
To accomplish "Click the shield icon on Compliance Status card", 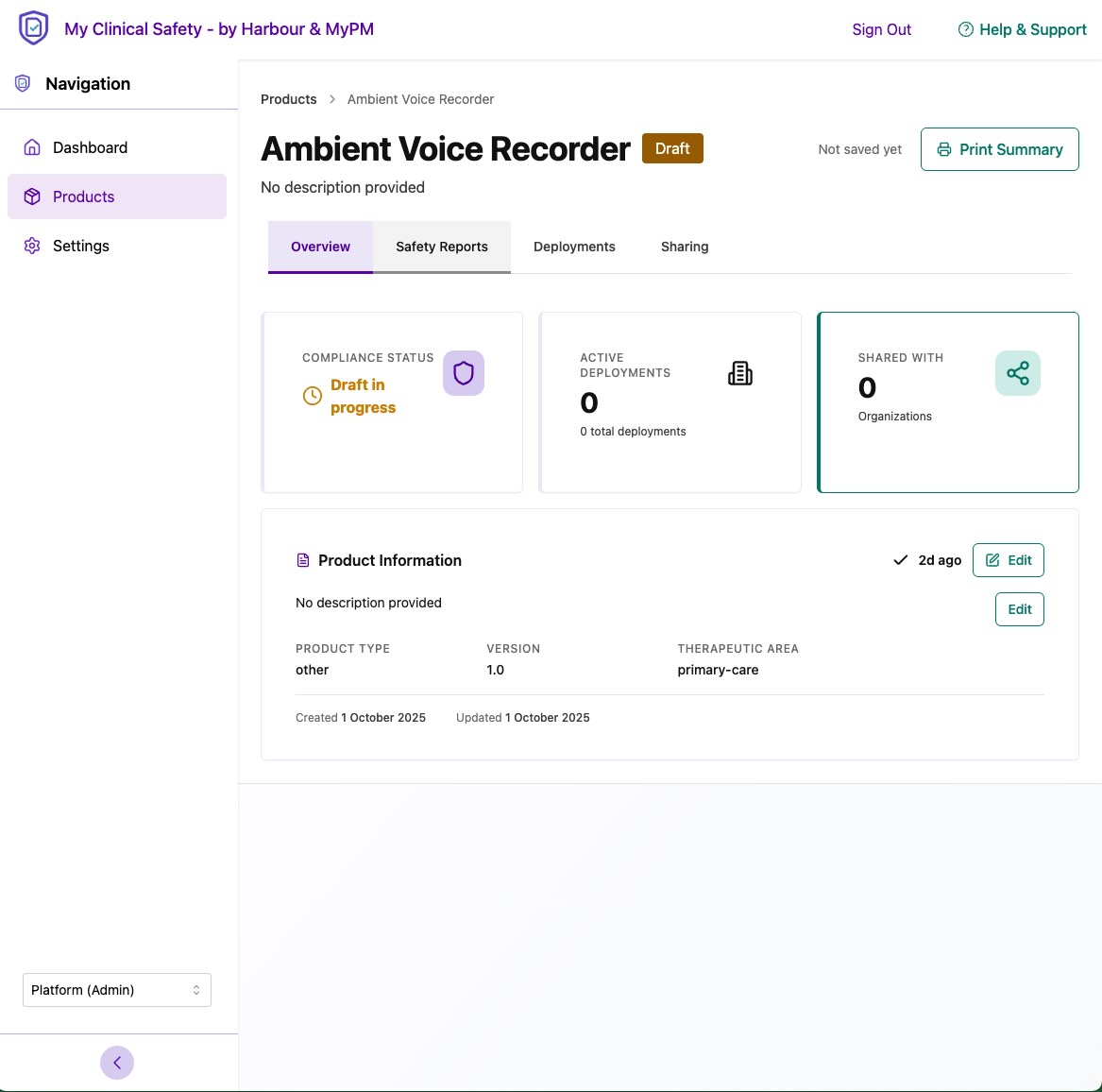I will [463, 373].
